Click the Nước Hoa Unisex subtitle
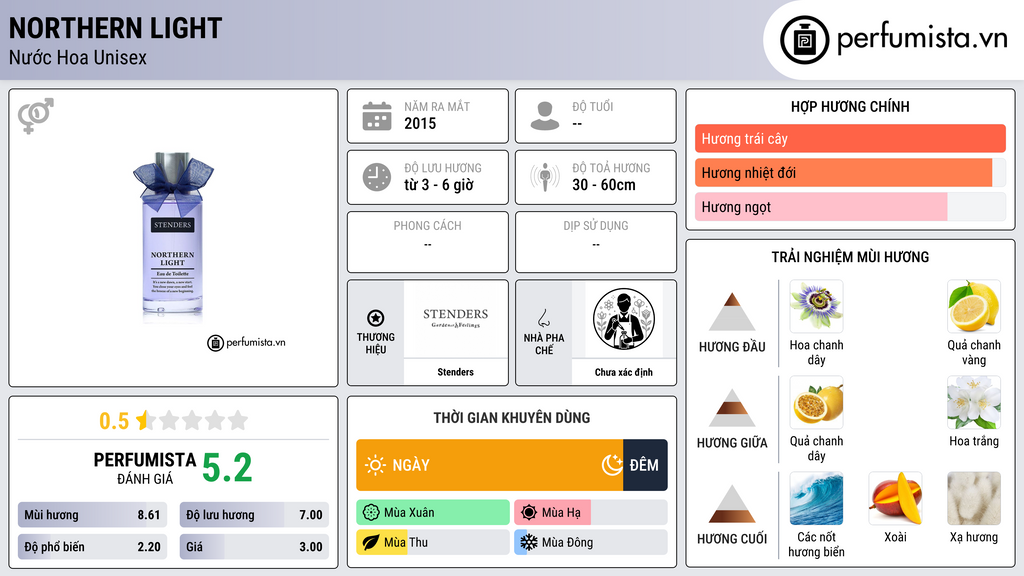The width and height of the screenshot is (1024, 576). pyautogui.click(x=78, y=57)
